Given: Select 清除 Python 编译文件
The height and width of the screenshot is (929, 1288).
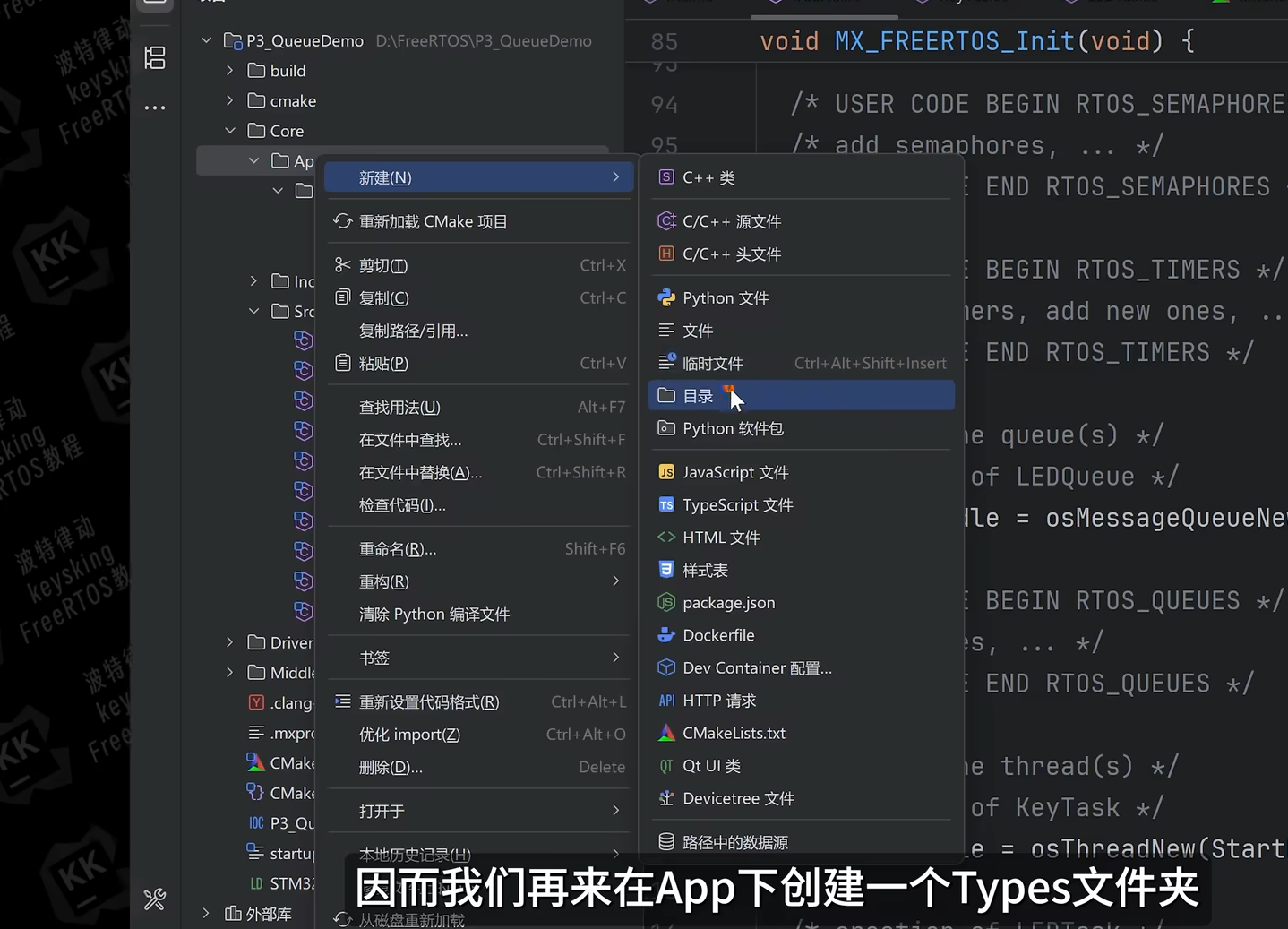Looking at the screenshot, I should click(x=478, y=614).
